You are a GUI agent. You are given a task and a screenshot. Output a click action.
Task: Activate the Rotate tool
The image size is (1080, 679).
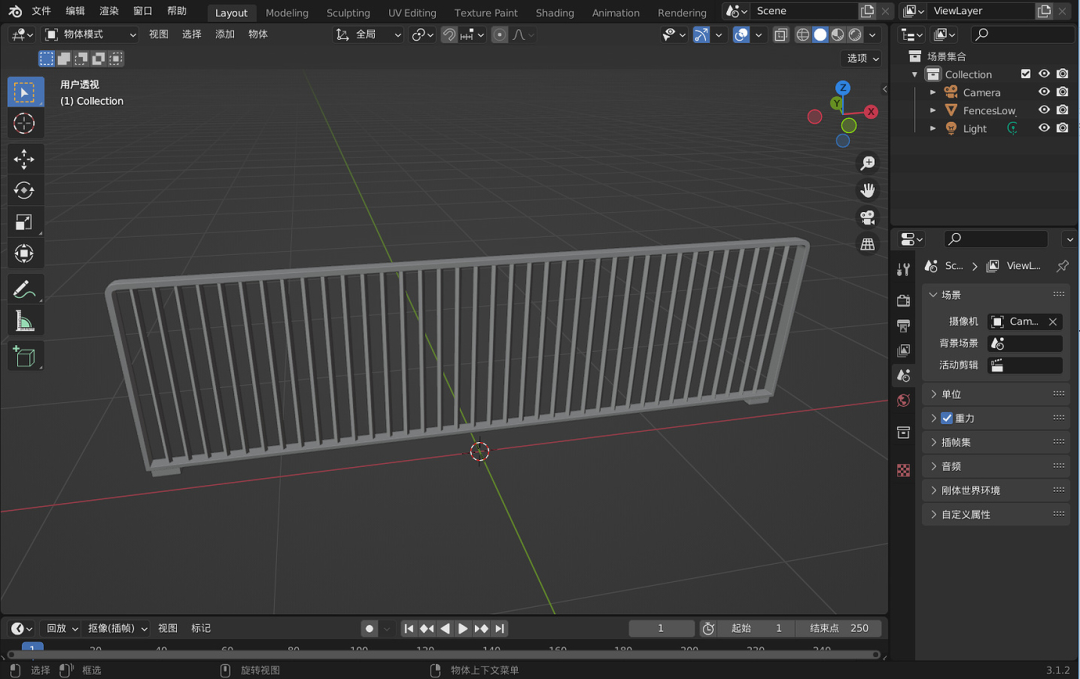25,191
